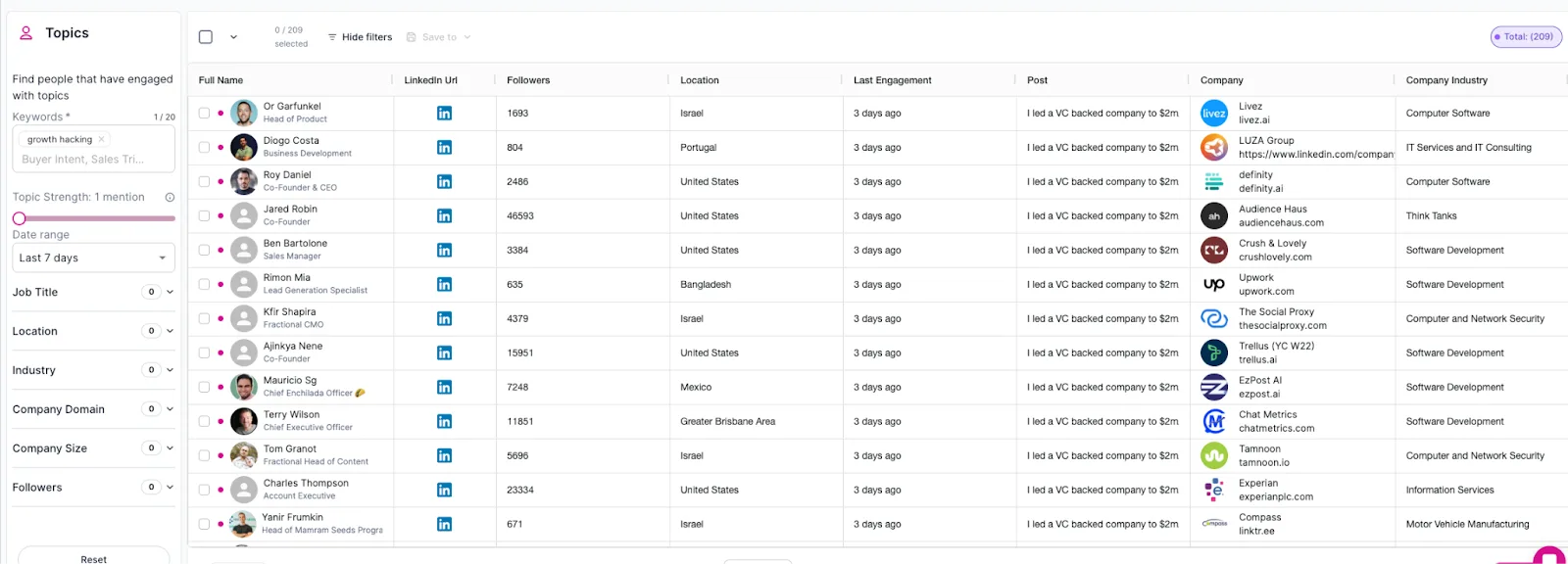
Task: Click the Topics person icon
Action: point(26,33)
